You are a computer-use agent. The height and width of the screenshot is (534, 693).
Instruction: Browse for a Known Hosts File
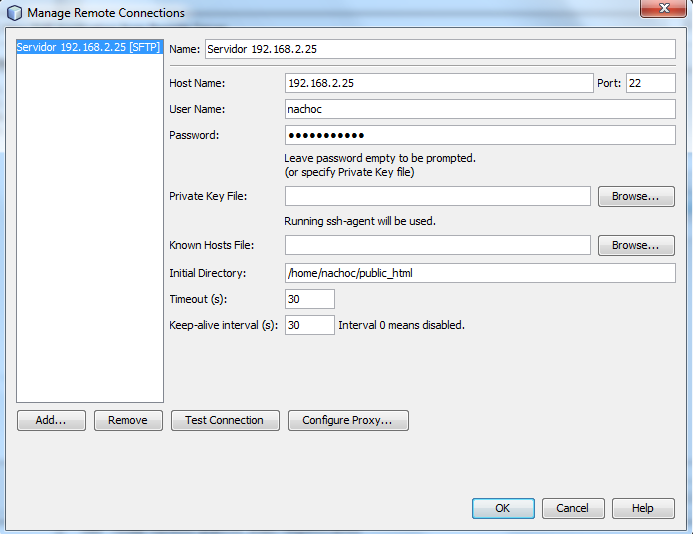point(636,245)
